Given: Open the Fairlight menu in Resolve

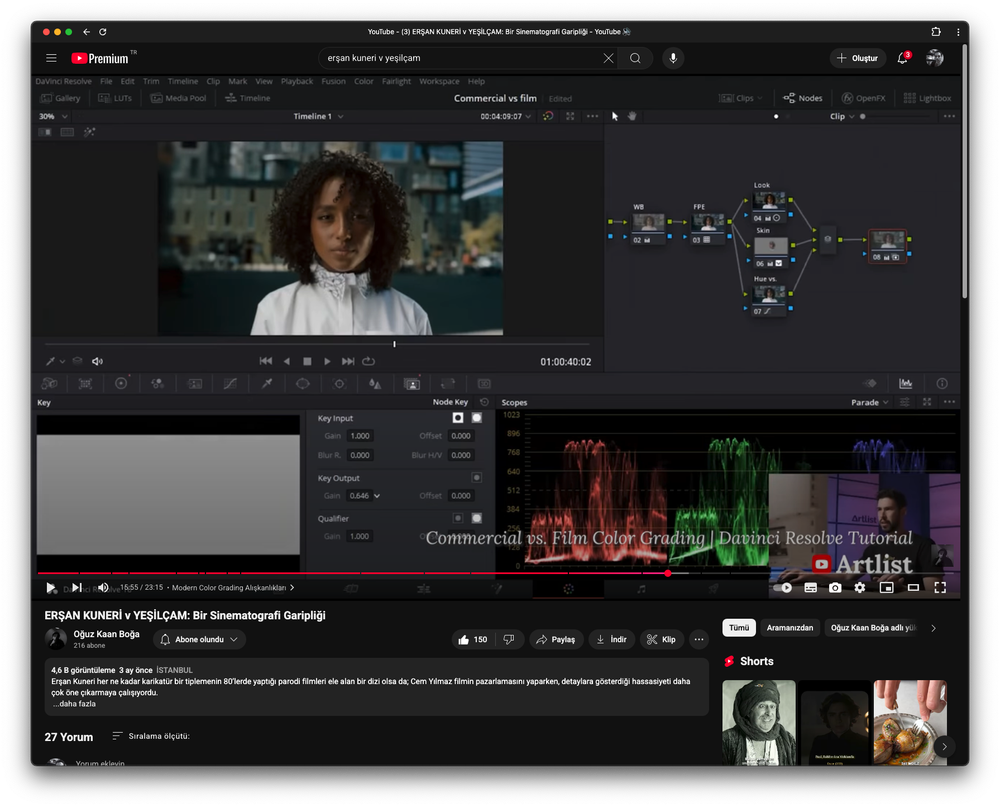Looking at the screenshot, I should (396, 81).
